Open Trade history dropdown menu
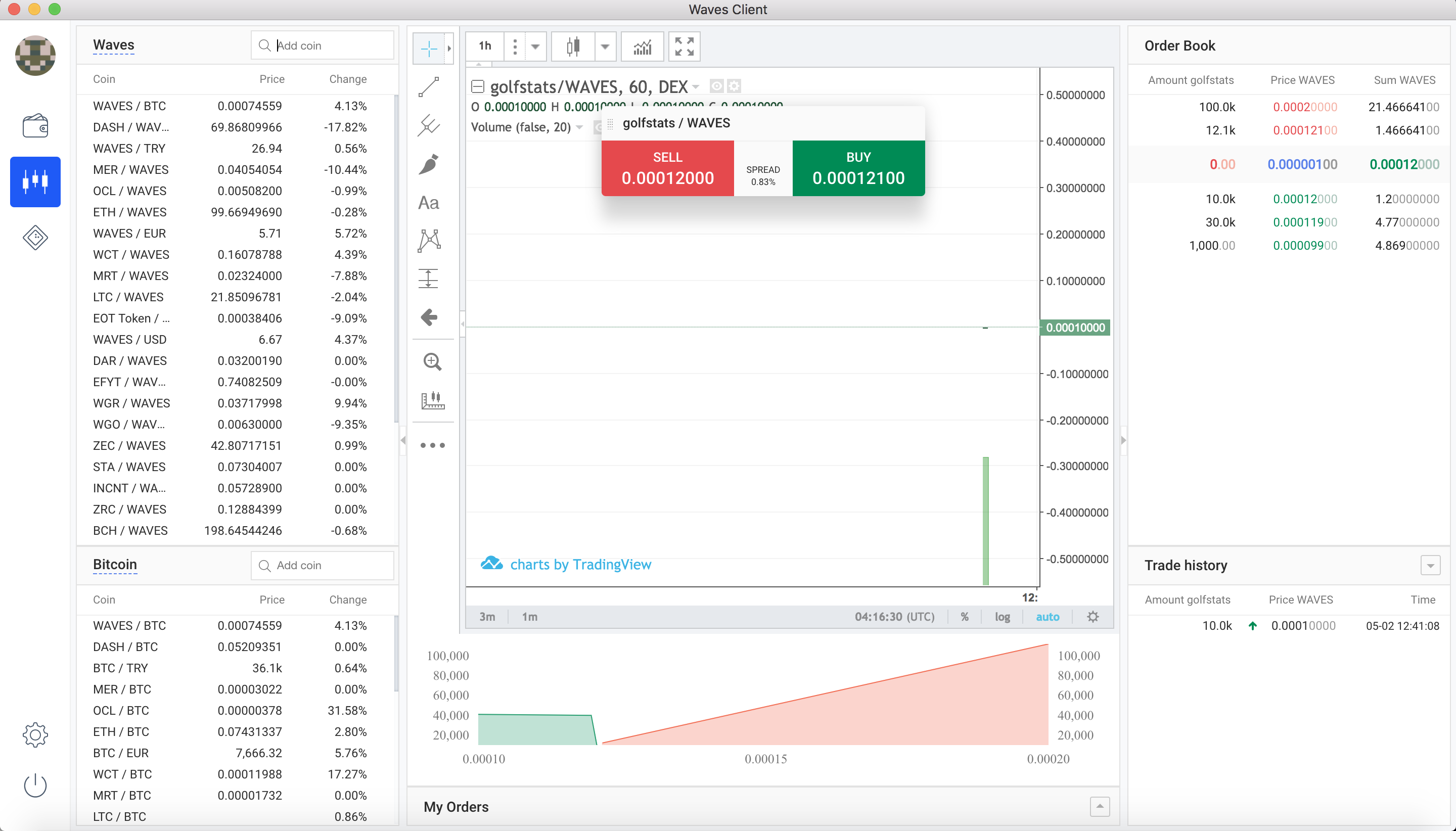The height and width of the screenshot is (831, 1456). (1430, 565)
